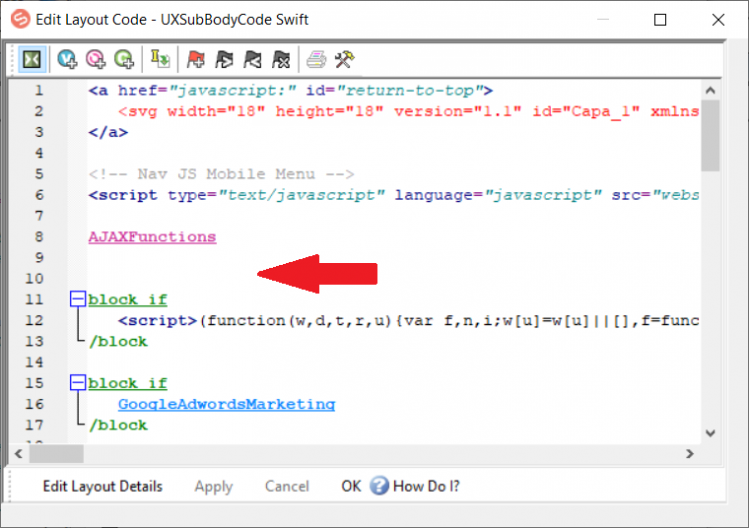
Task: Click the AJAXFunctions link on line 8
Action: coord(152,237)
